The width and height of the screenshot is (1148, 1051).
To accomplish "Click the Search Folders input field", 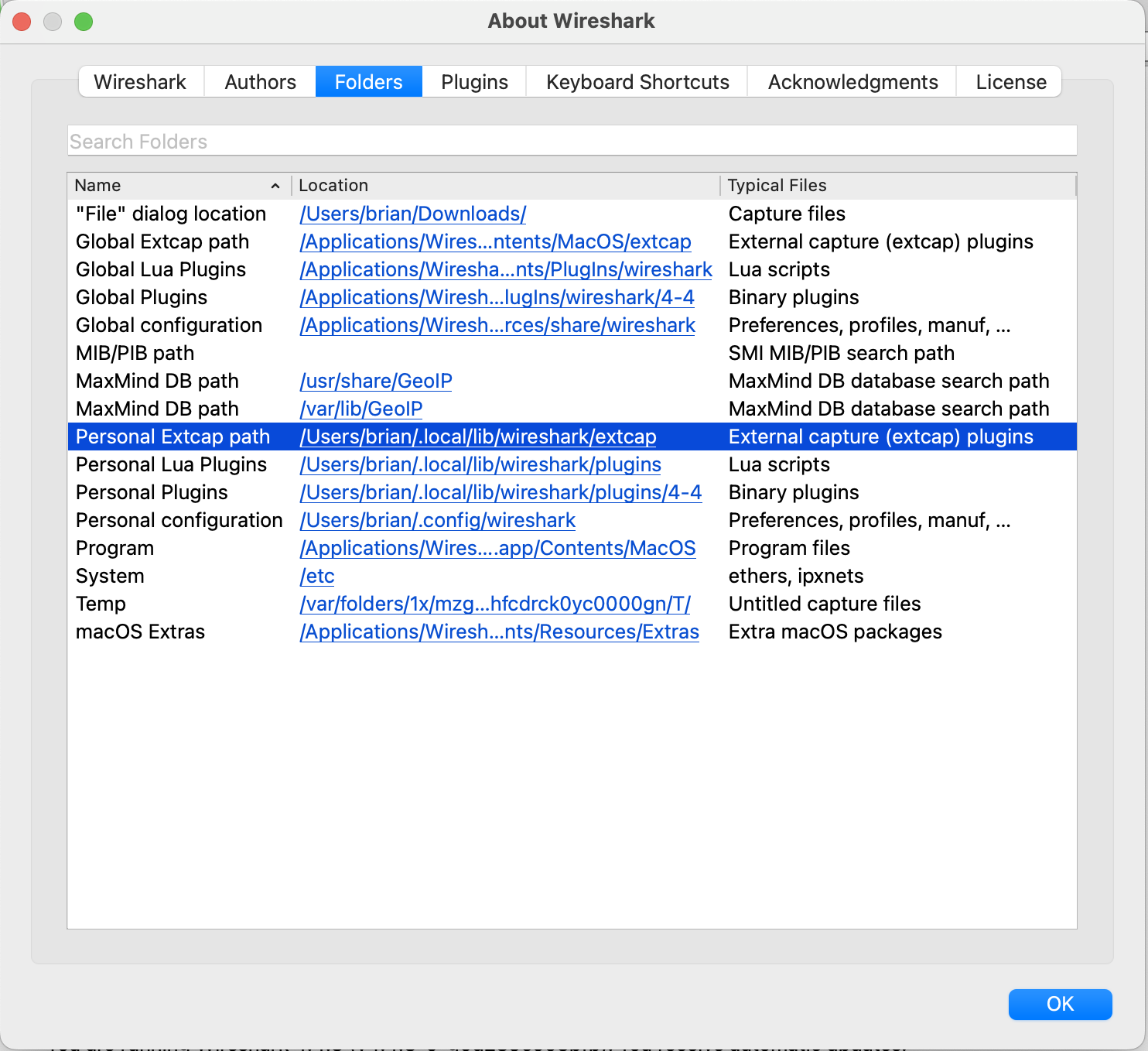I will [572, 142].
